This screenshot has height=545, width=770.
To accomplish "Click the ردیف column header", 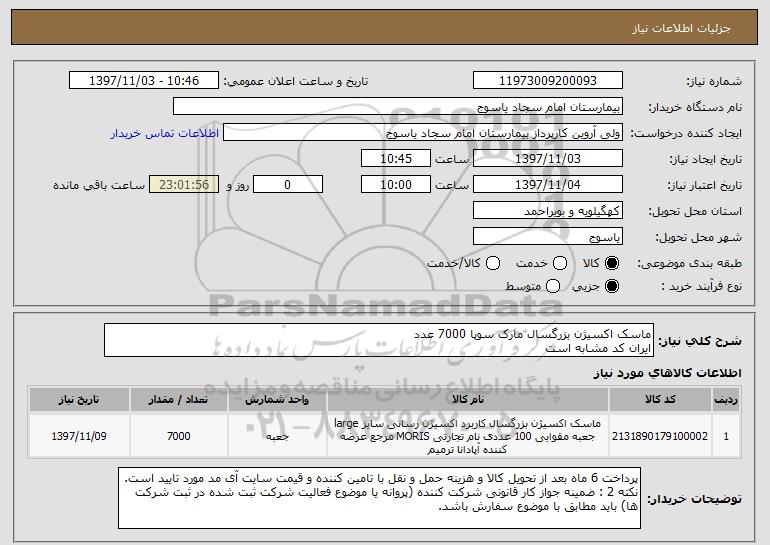I will (726, 400).
